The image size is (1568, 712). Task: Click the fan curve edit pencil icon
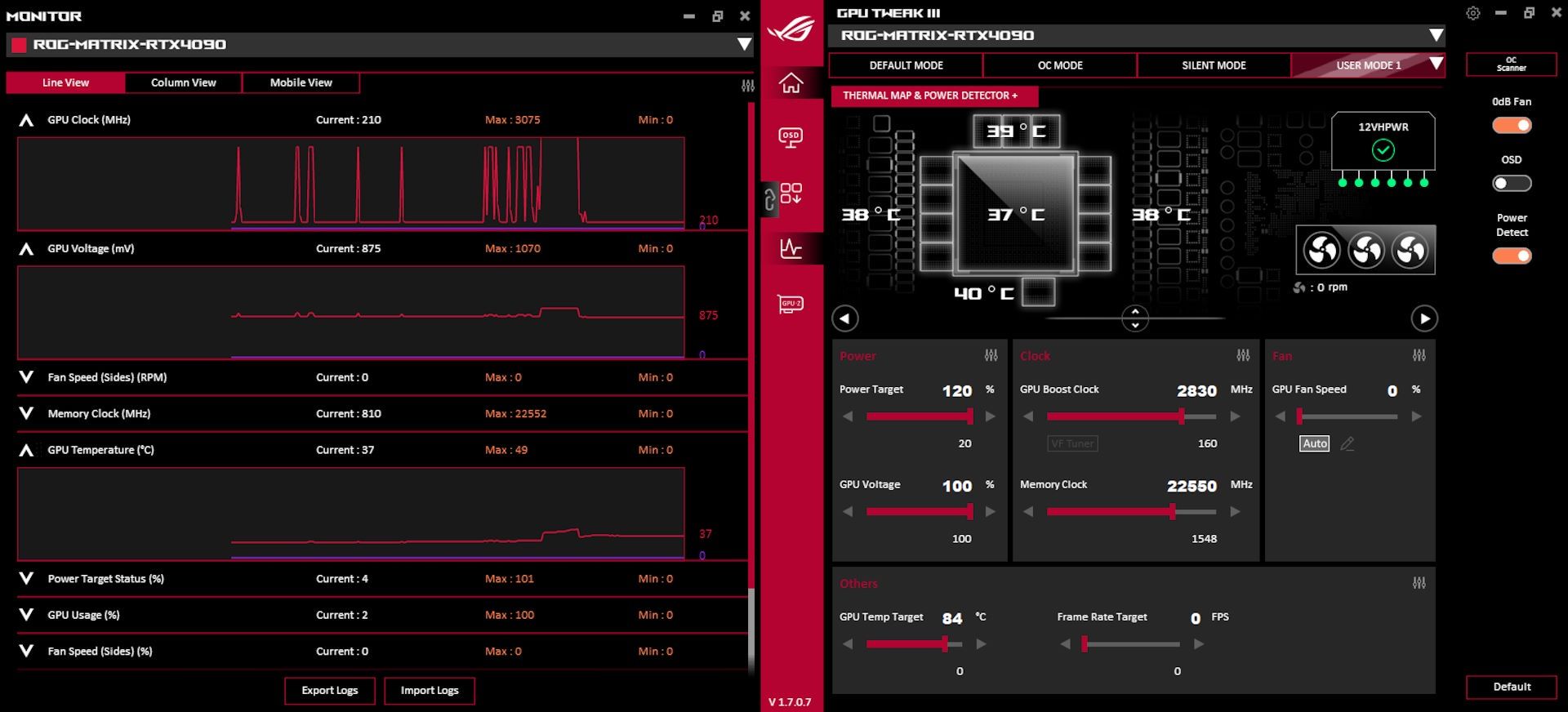(1347, 443)
